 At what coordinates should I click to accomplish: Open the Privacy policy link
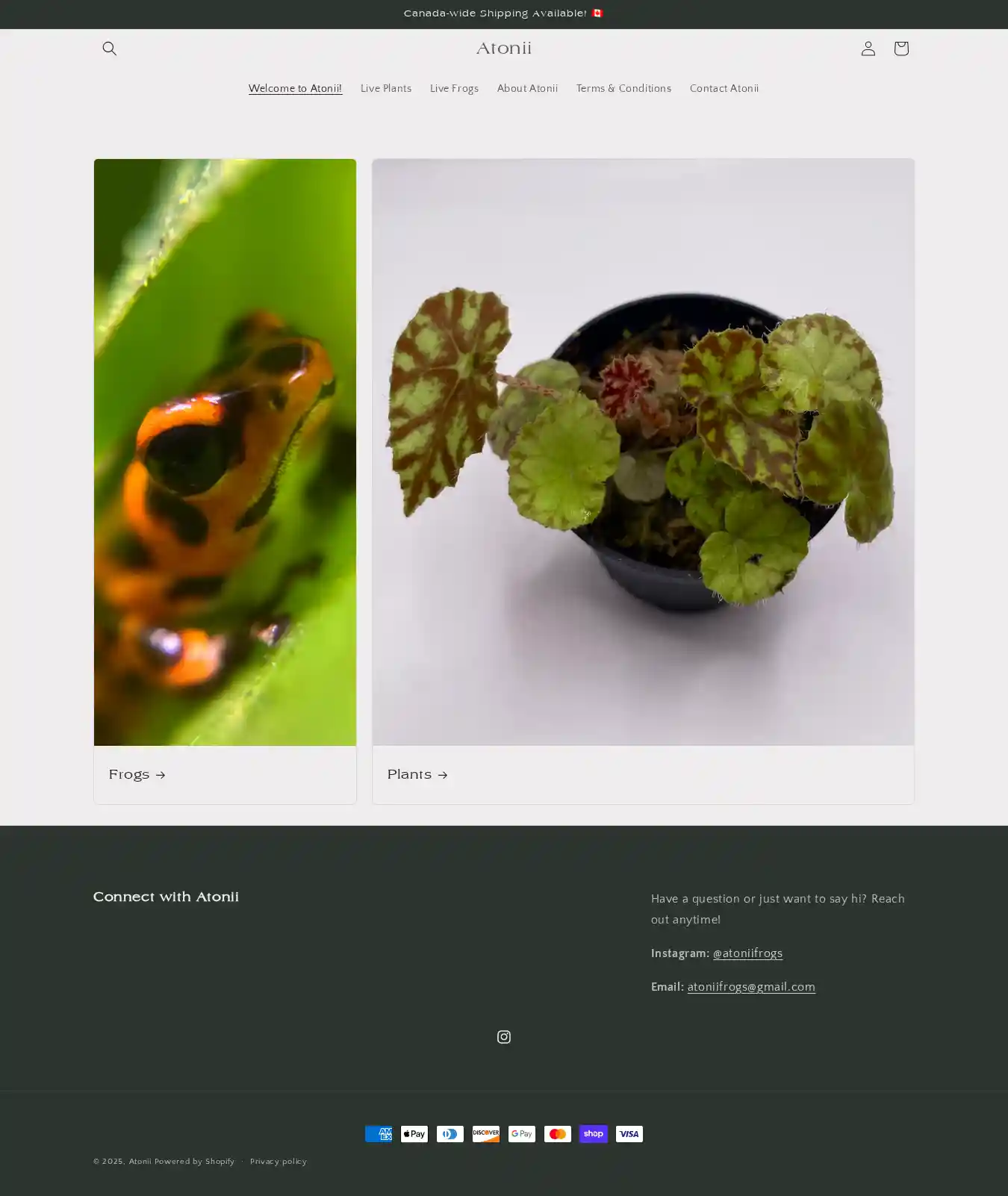279,1162
